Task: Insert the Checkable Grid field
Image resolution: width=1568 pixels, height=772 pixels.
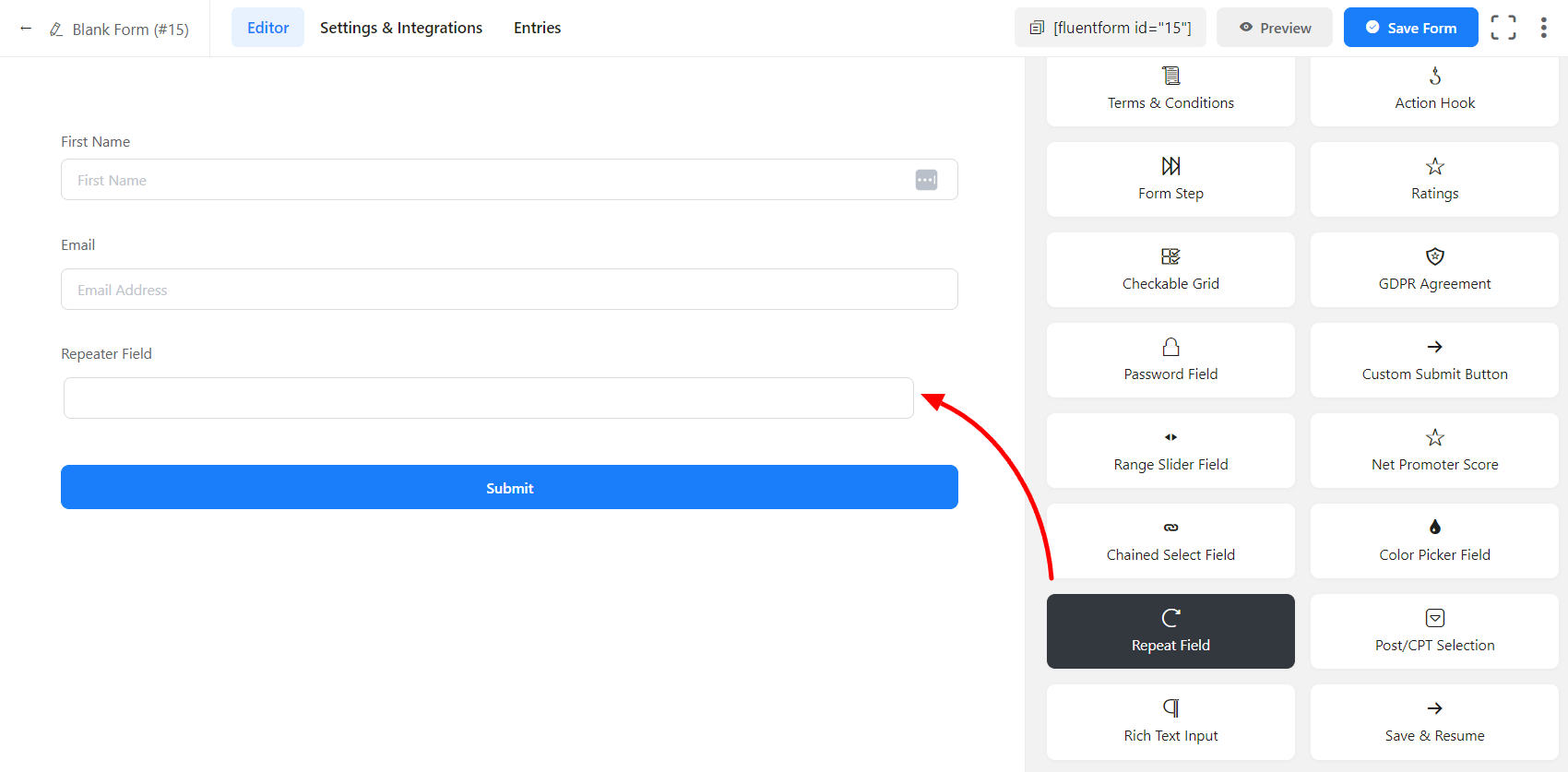Action: point(1170,269)
